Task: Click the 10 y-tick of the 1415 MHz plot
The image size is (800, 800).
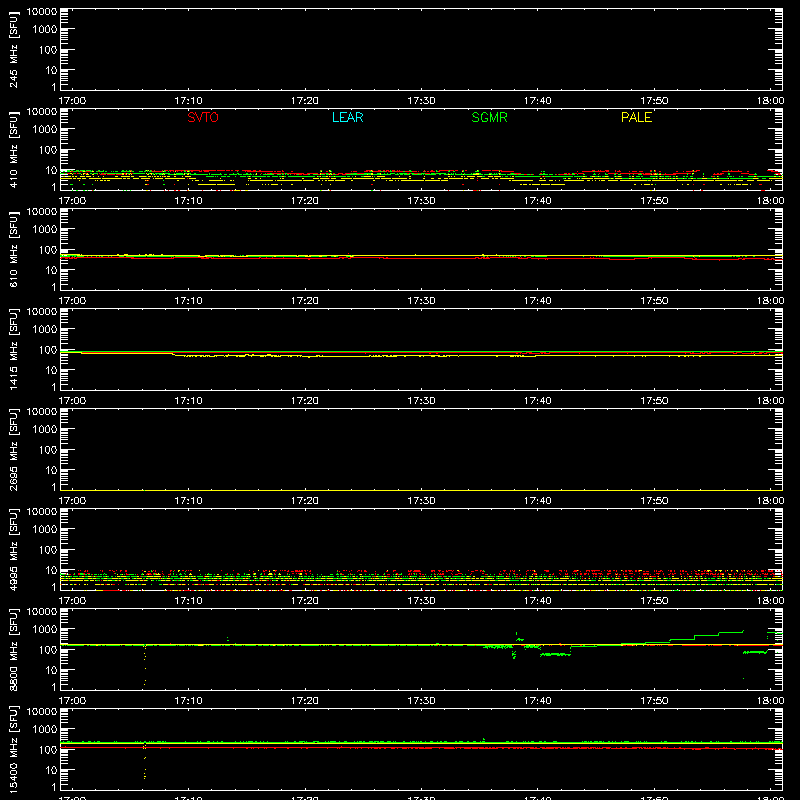Action: 51,370
